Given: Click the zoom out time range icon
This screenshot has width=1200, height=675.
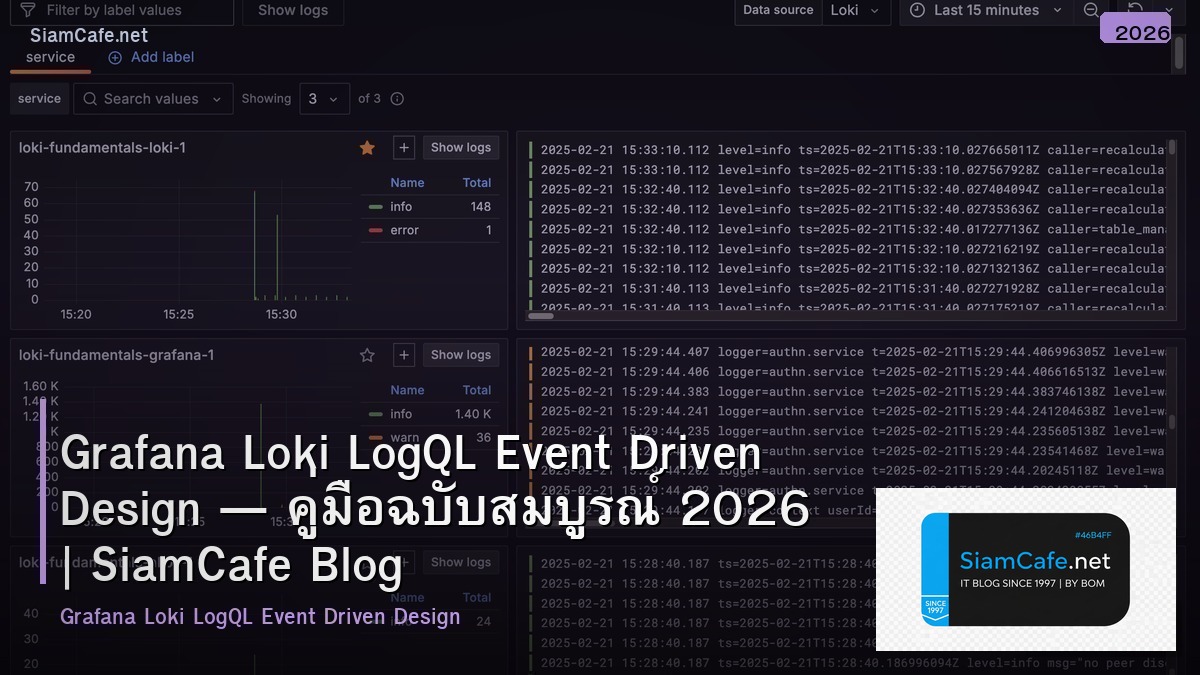Looking at the screenshot, I should pos(1092,11).
